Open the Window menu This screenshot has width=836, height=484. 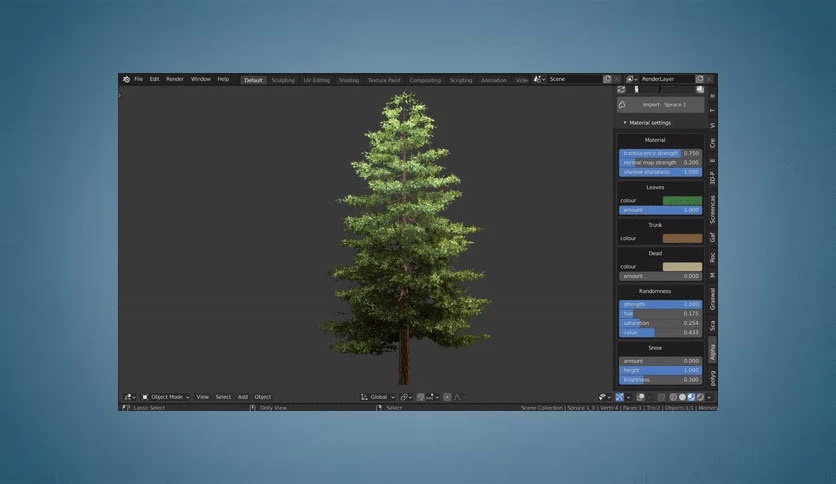(x=200, y=79)
